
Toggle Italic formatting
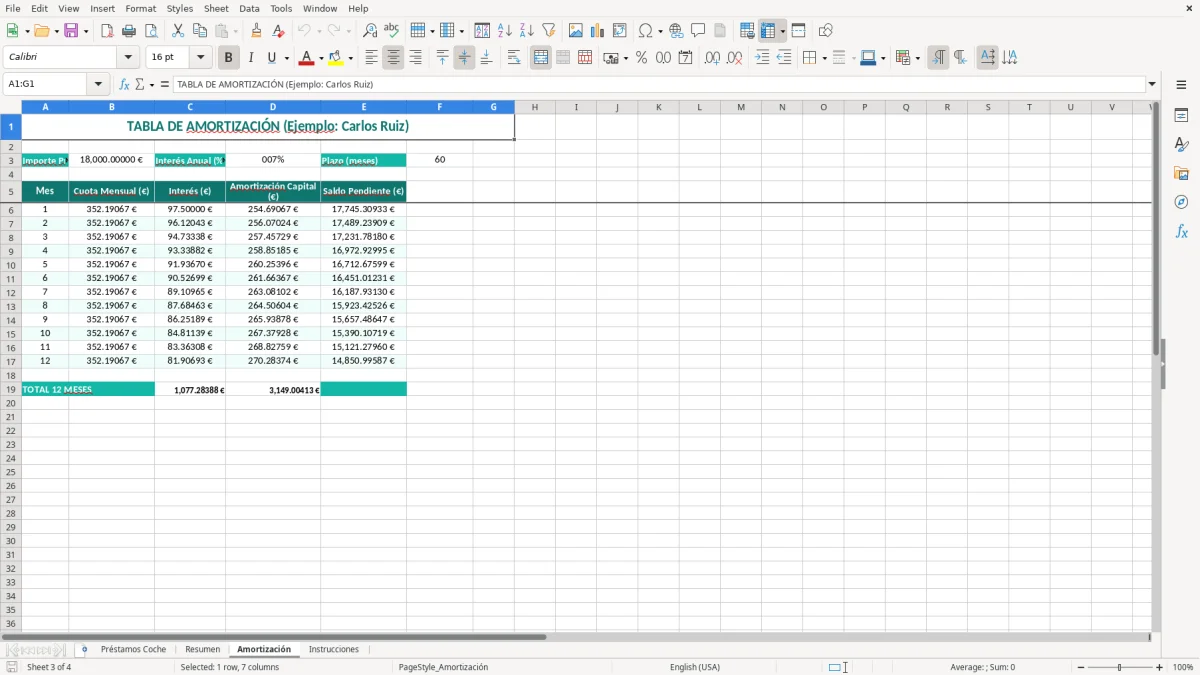pyautogui.click(x=250, y=58)
